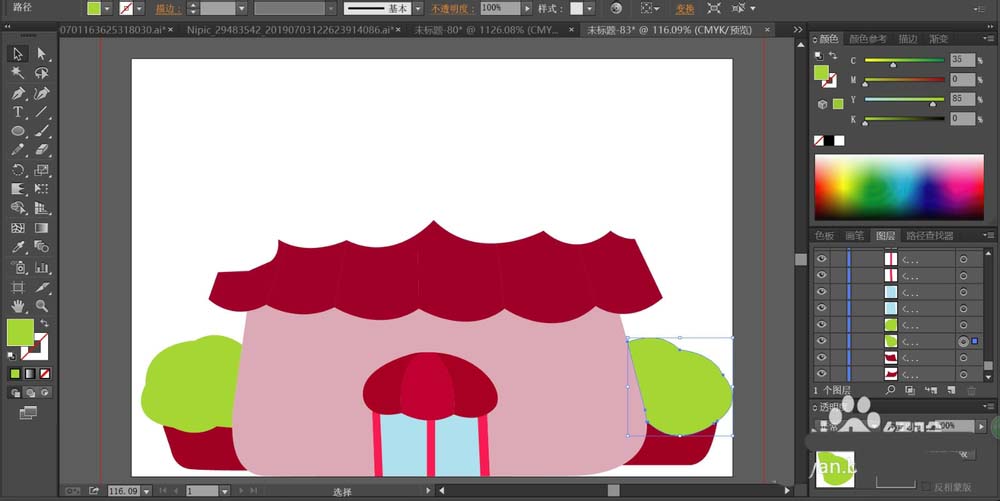Screen dimensions: 1000x501
Task: Set toolbox fill mode to None (red slash)
Action: [x=45, y=374]
